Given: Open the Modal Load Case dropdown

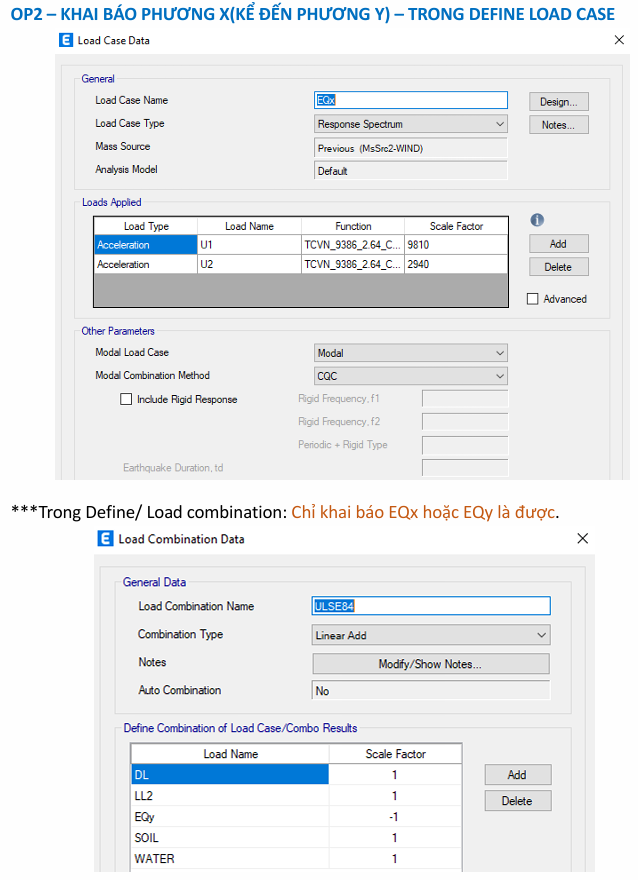Looking at the screenshot, I should tap(498, 352).
